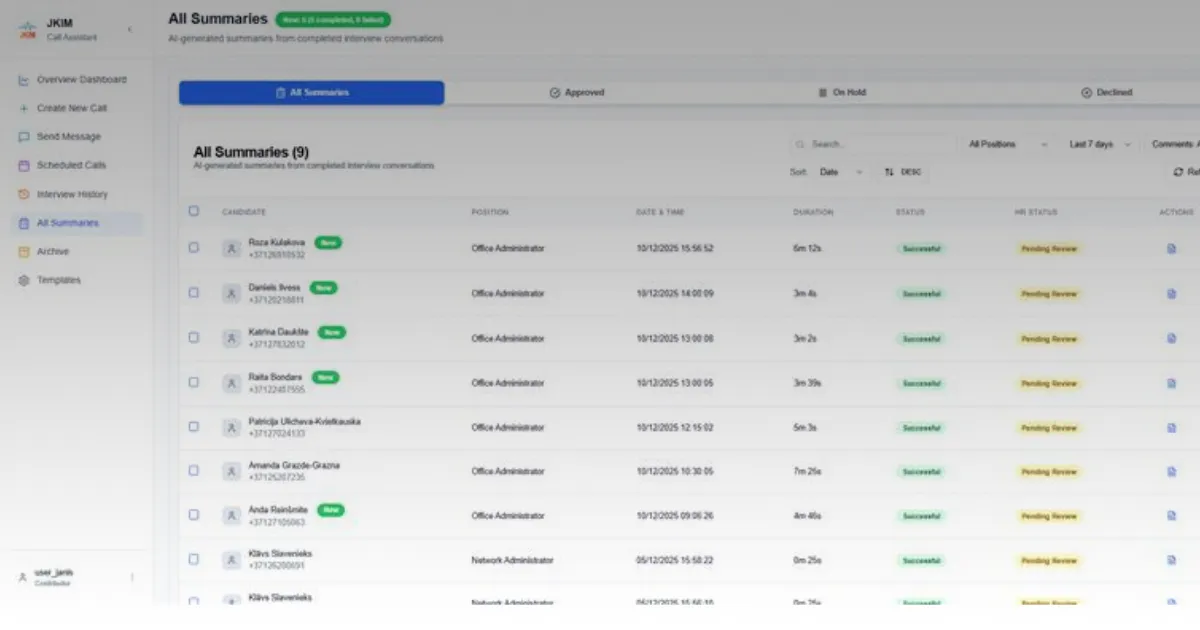Click the JKIM logo icon
The height and width of the screenshot is (630, 1200).
click(x=27, y=30)
